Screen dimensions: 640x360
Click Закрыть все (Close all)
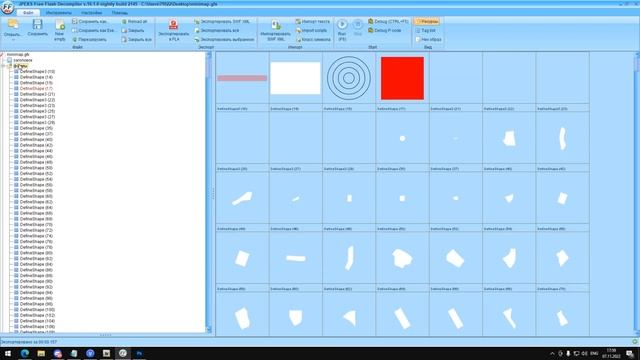(136, 40)
